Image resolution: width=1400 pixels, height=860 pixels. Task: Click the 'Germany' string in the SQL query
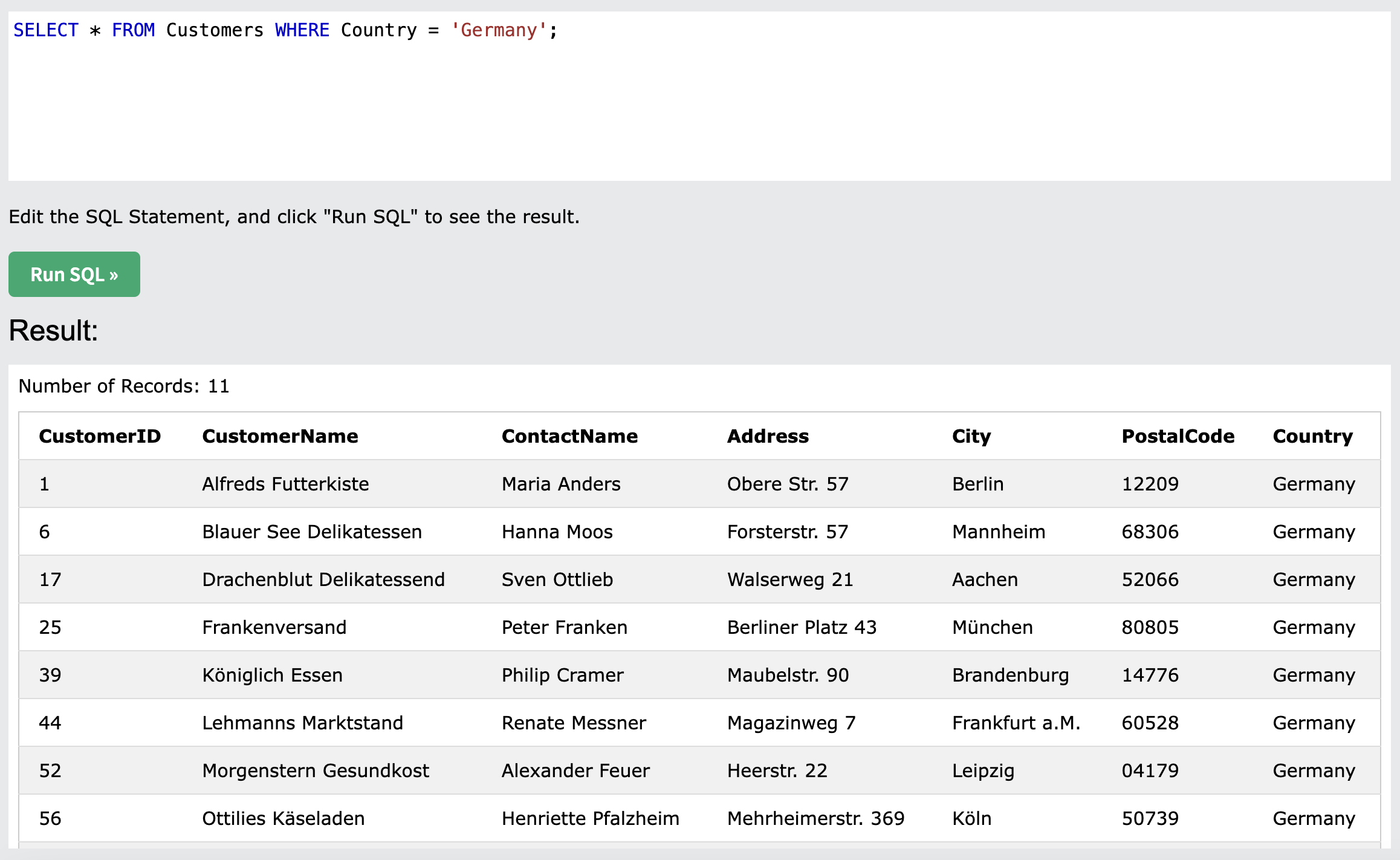tap(498, 30)
